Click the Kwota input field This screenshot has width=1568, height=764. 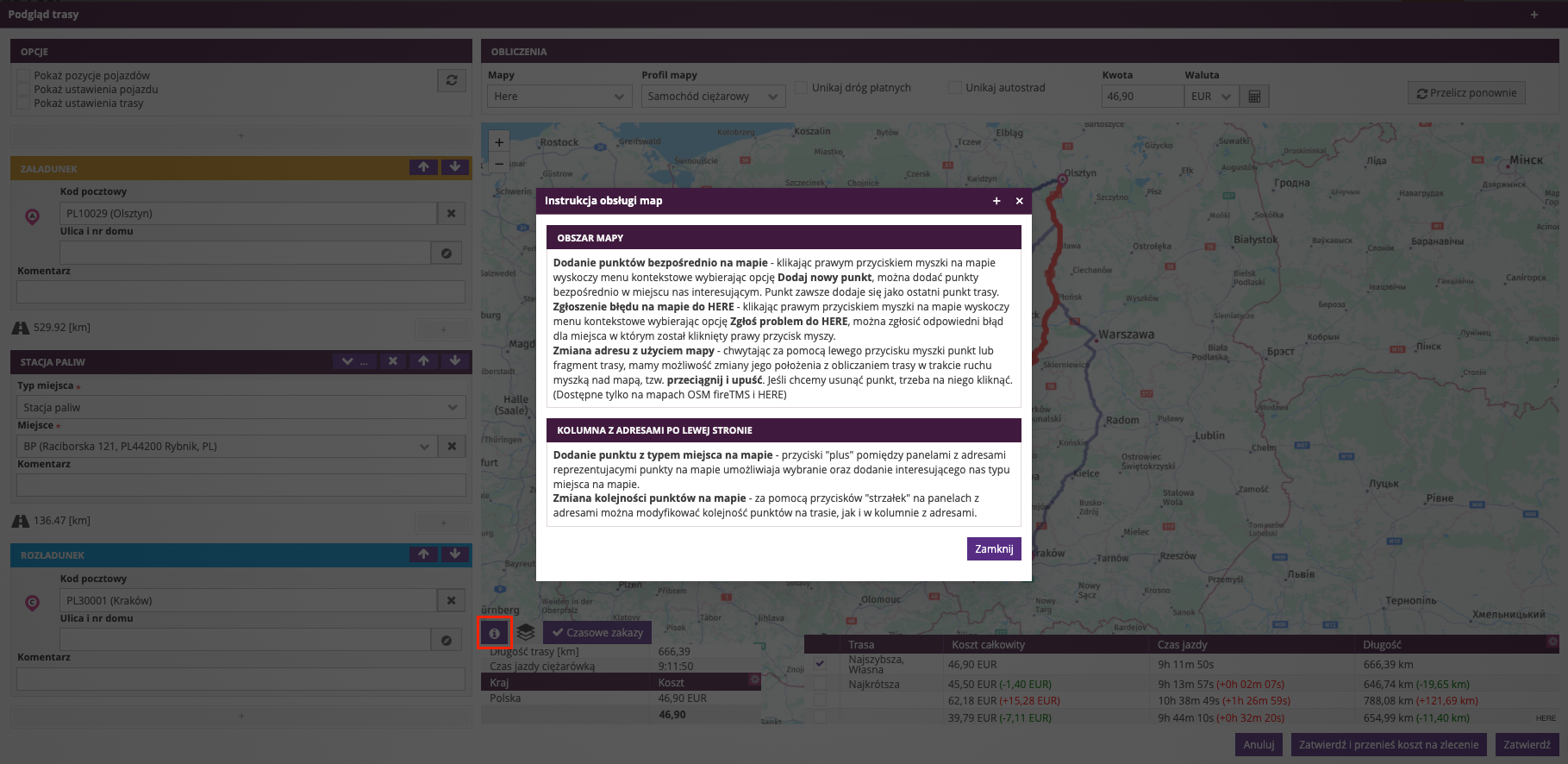click(x=1142, y=97)
